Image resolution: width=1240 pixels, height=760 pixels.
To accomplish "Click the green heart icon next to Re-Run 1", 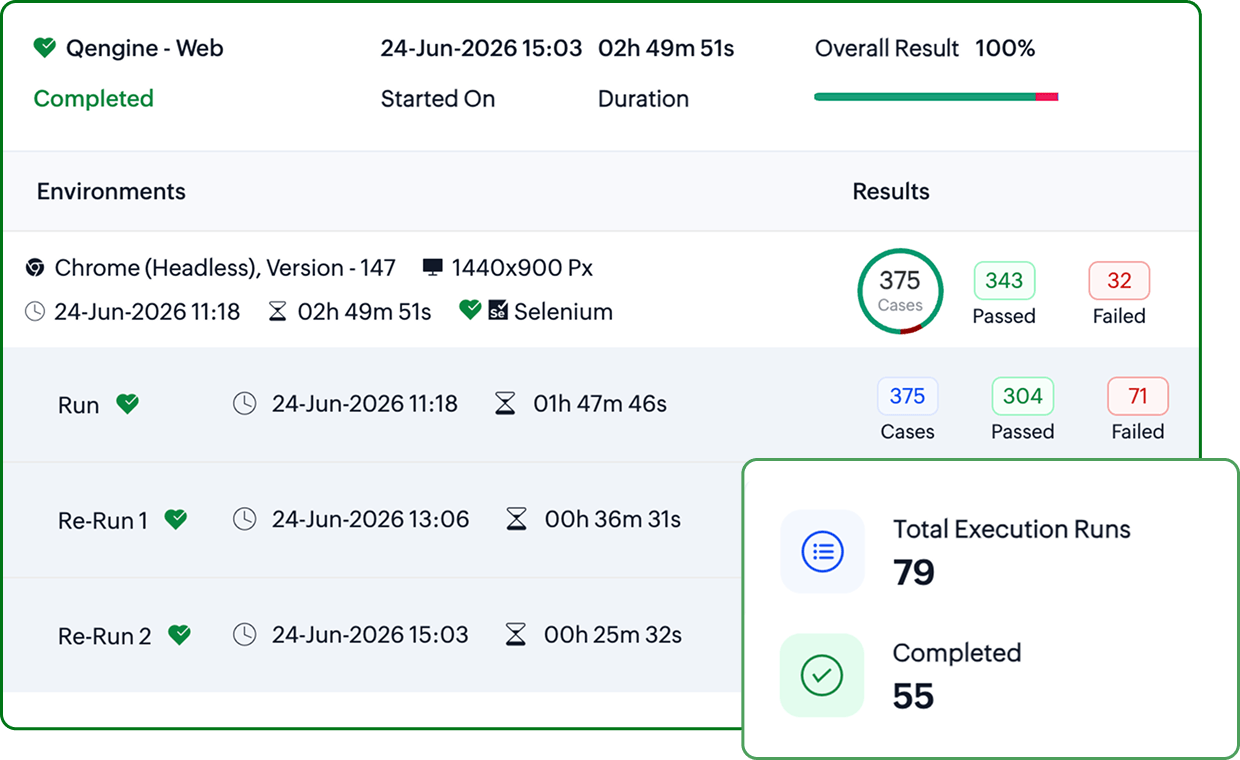I will [176, 520].
